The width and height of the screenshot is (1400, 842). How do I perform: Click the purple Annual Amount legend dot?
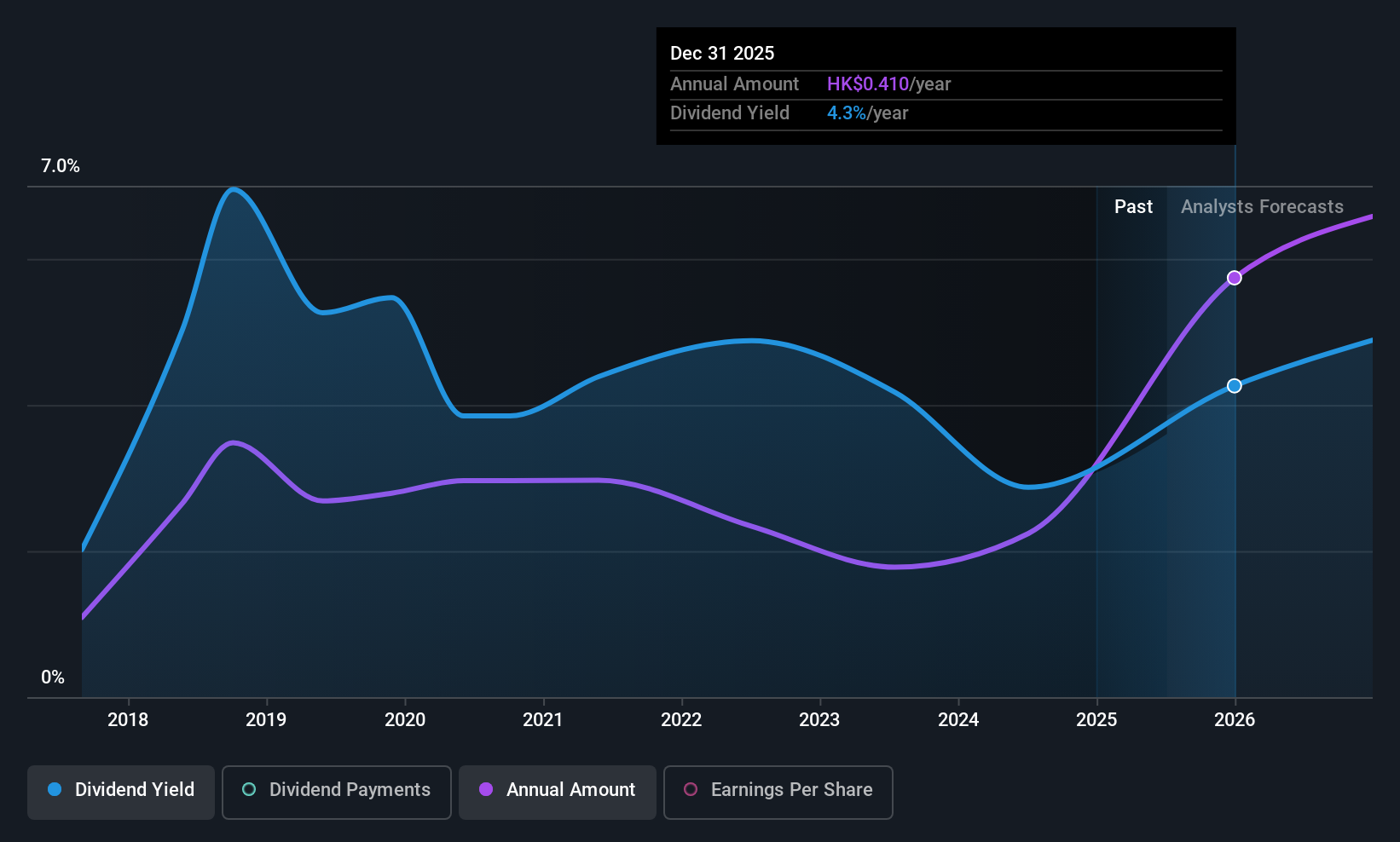pyautogui.click(x=486, y=789)
